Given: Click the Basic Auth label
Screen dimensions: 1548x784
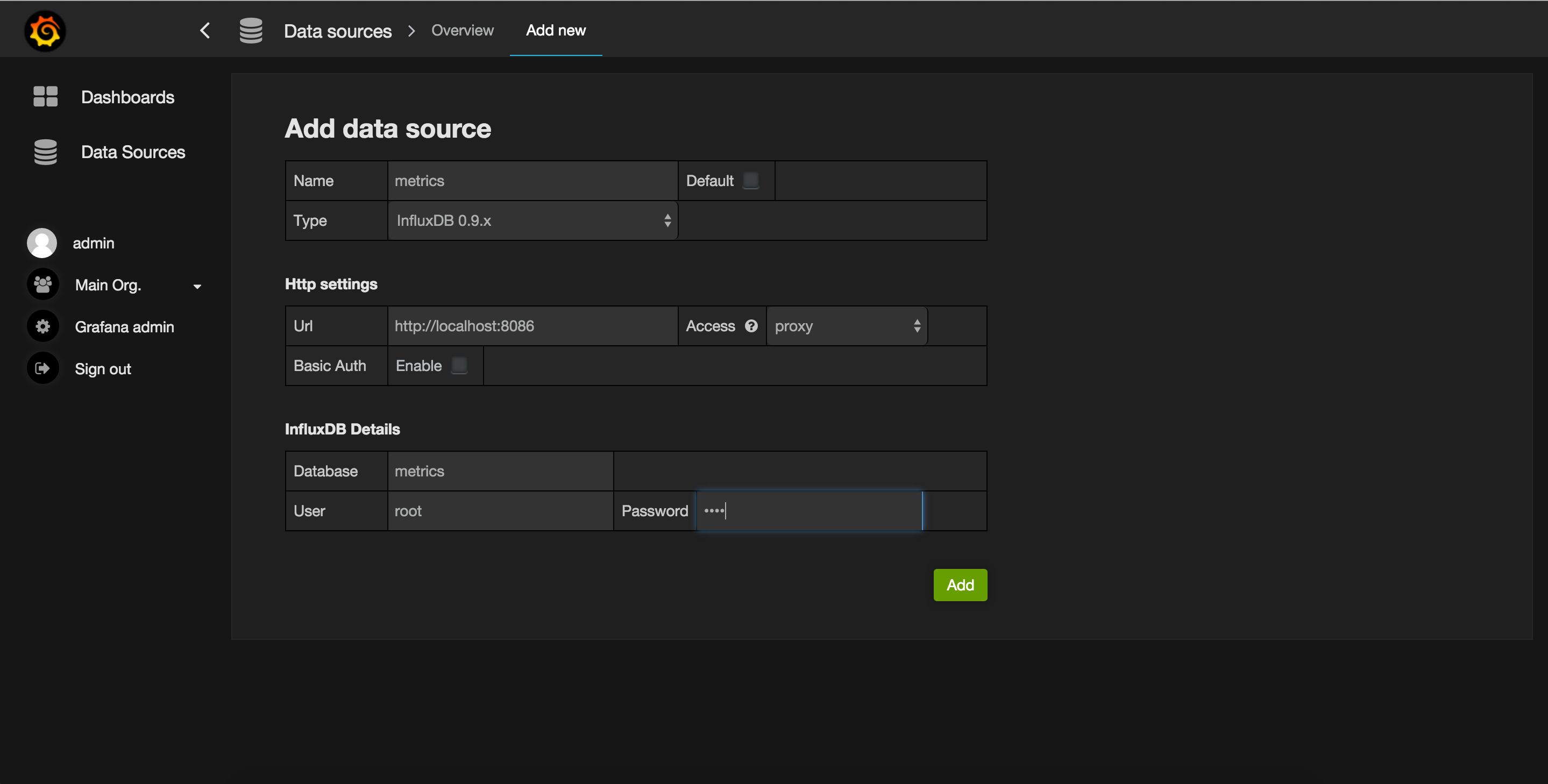Looking at the screenshot, I should [329, 365].
